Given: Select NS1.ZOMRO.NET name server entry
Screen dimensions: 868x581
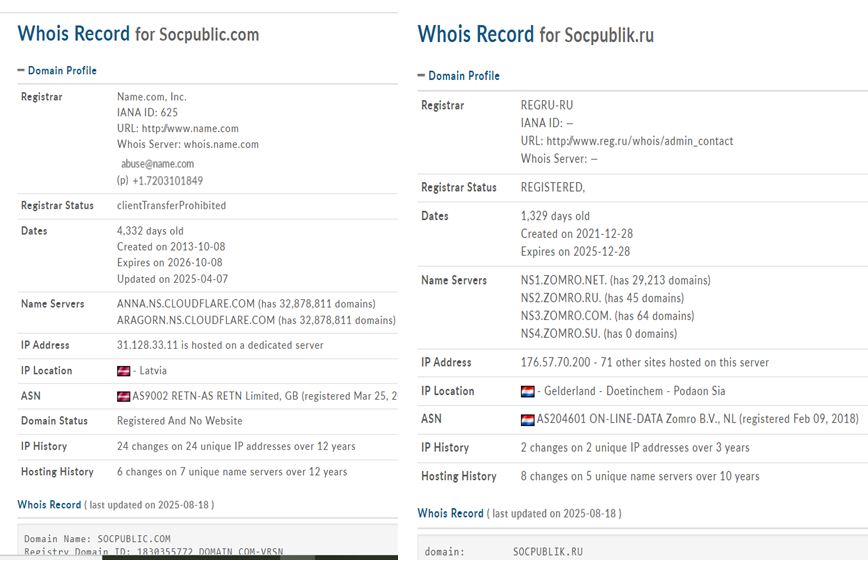Looking at the screenshot, I should (616, 281).
